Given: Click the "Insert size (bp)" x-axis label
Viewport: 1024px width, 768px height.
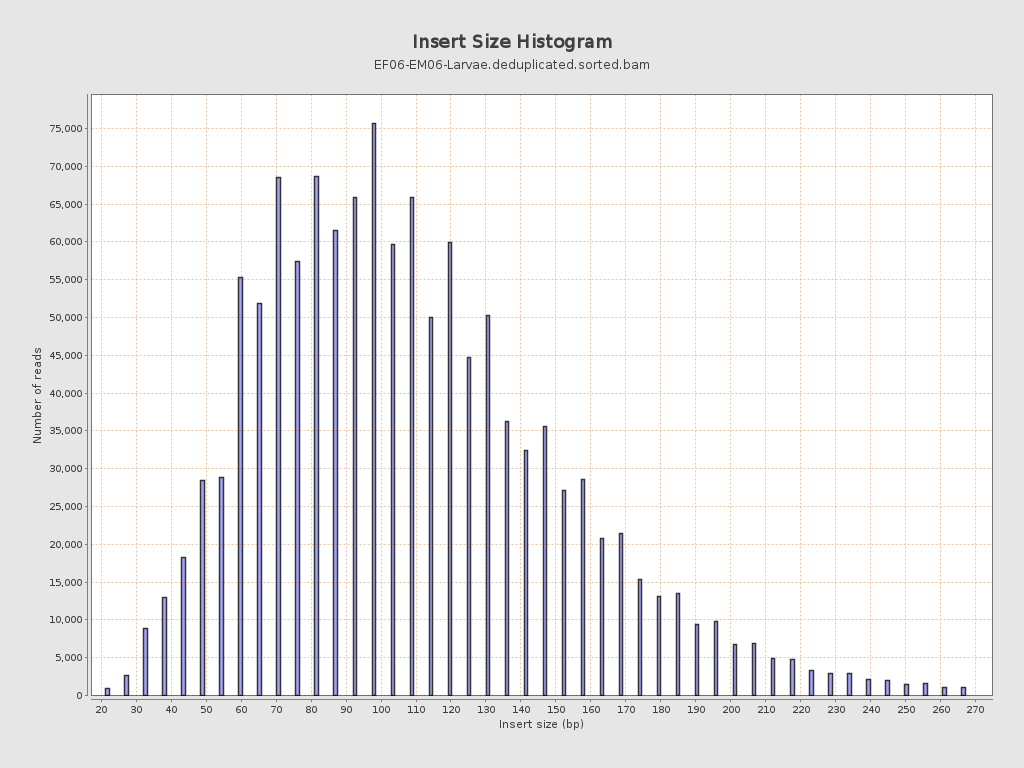Looking at the screenshot, I should coord(541,724).
